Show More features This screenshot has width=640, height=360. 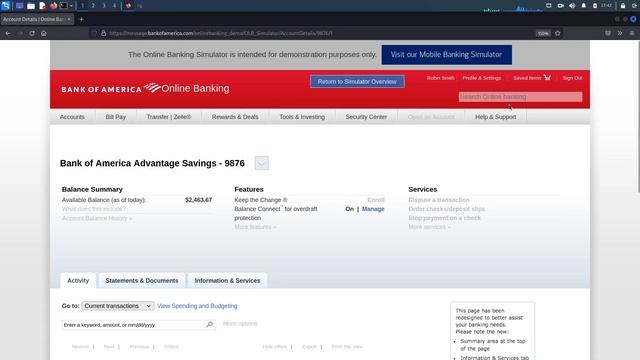point(255,227)
